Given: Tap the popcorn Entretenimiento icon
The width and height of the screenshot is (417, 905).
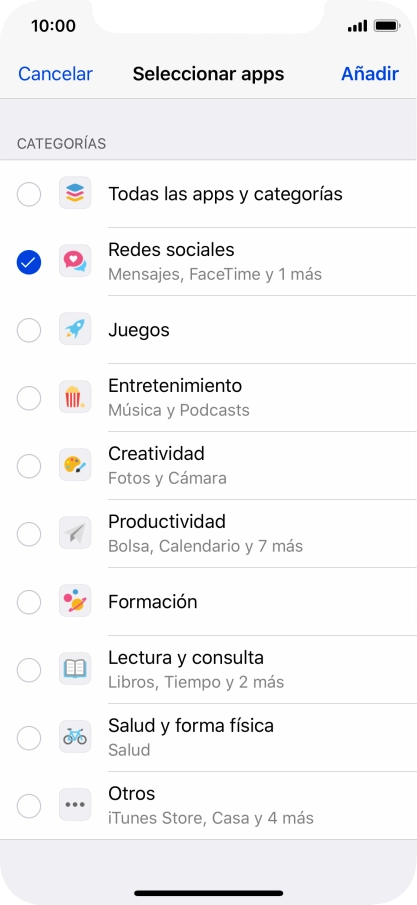Looking at the screenshot, I should coord(75,398).
